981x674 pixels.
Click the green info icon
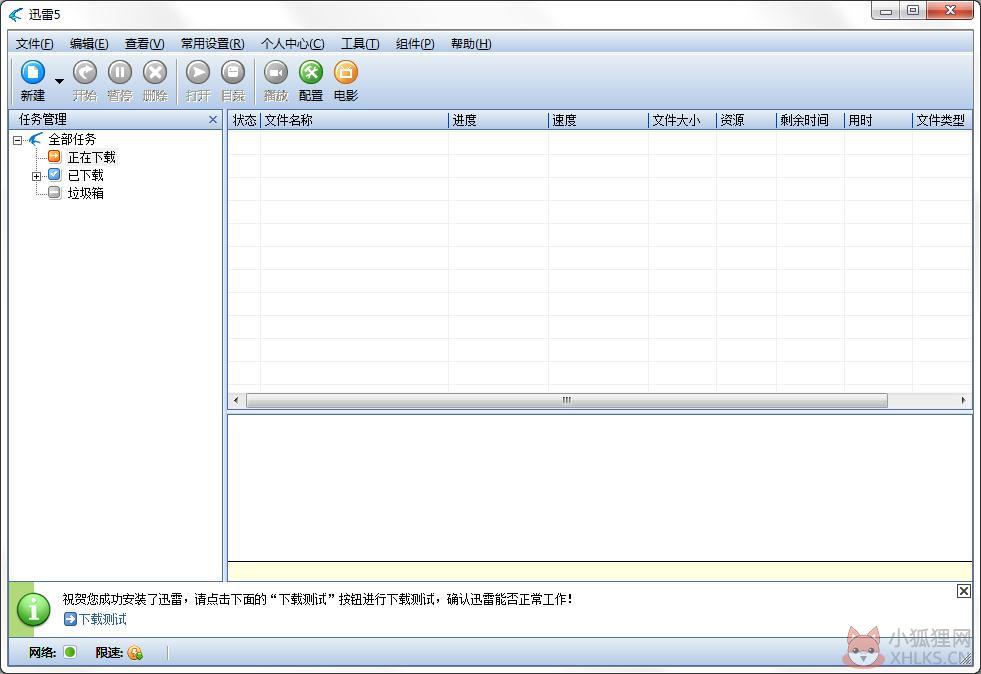pyautogui.click(x=33, y=610)
